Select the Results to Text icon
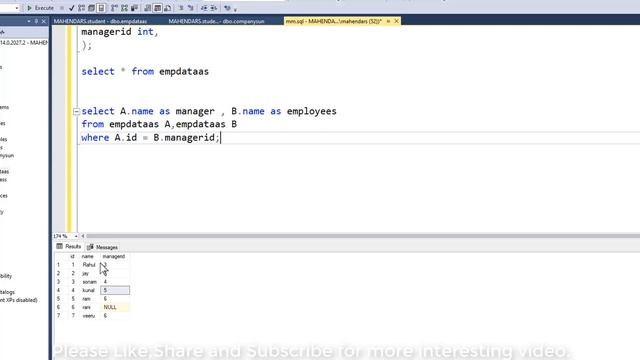Viewport: 640px width, 360px height. (147, 8)
